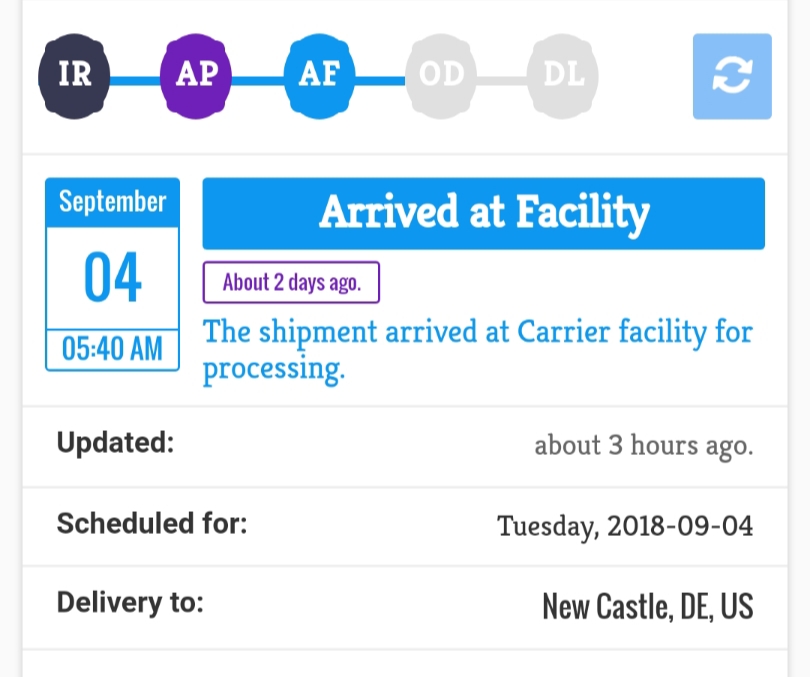Click the September calendar header
Screen dimensions: 810x677
coord(112,202)
